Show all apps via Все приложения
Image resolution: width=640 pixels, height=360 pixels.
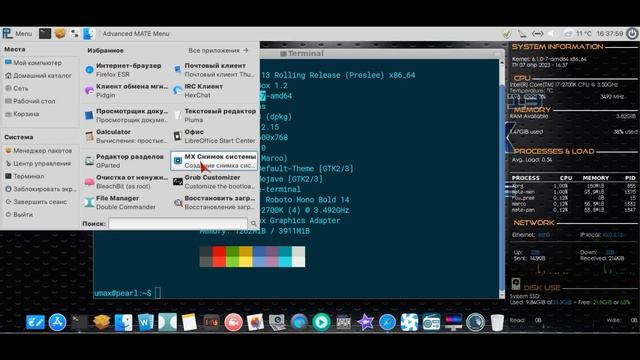218,51
